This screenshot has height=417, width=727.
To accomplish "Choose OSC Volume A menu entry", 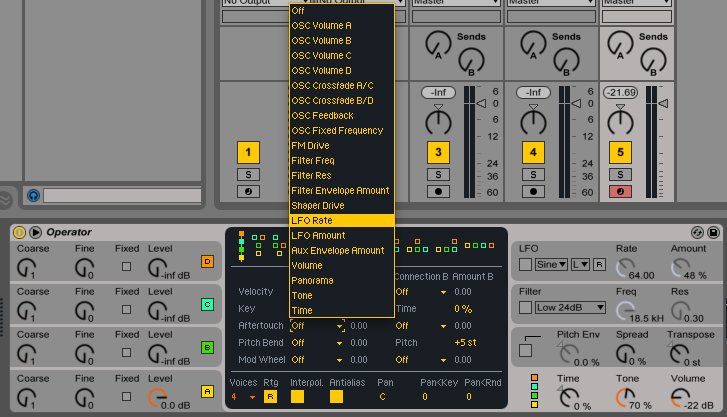I will (x=342, y=26).
